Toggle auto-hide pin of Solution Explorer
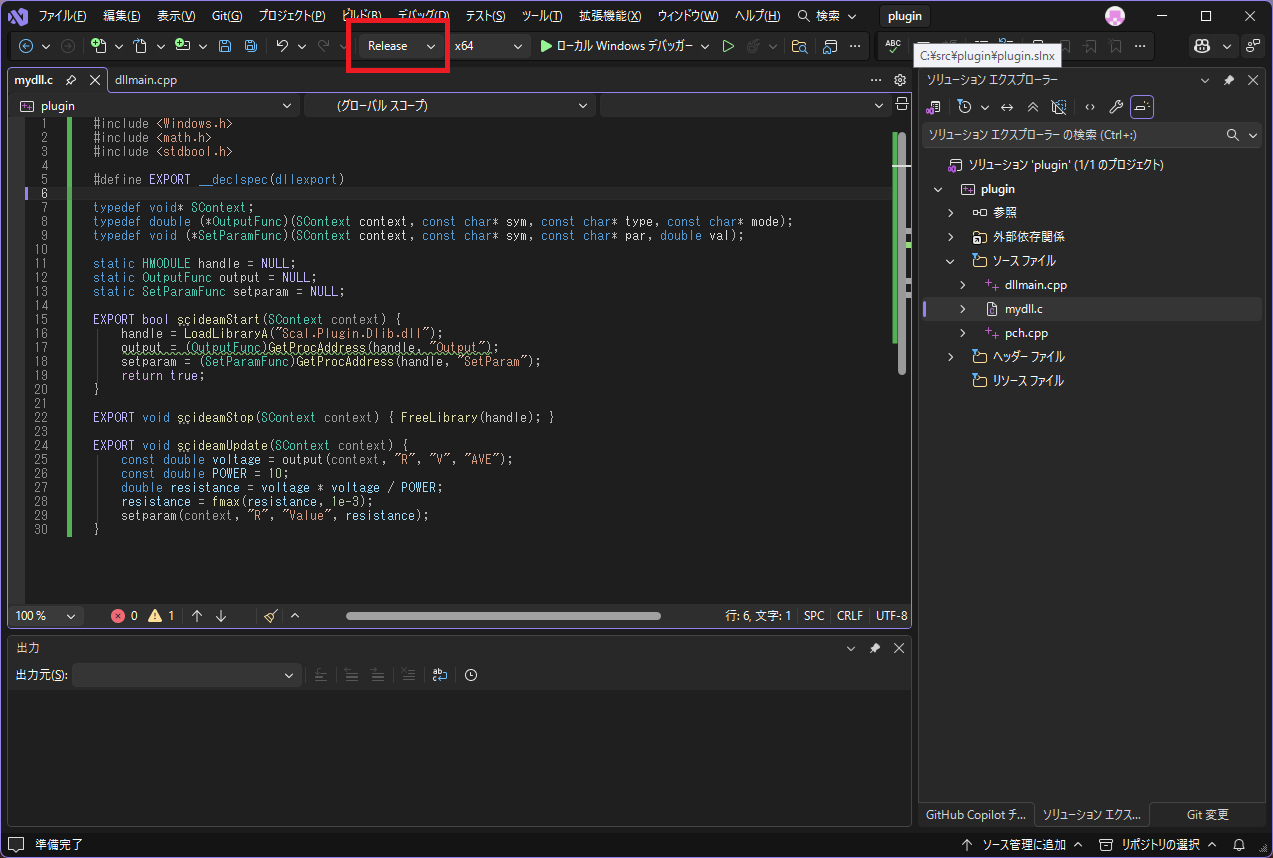The width and height of the screenshot is (1273, 858). pos(1229,80)
